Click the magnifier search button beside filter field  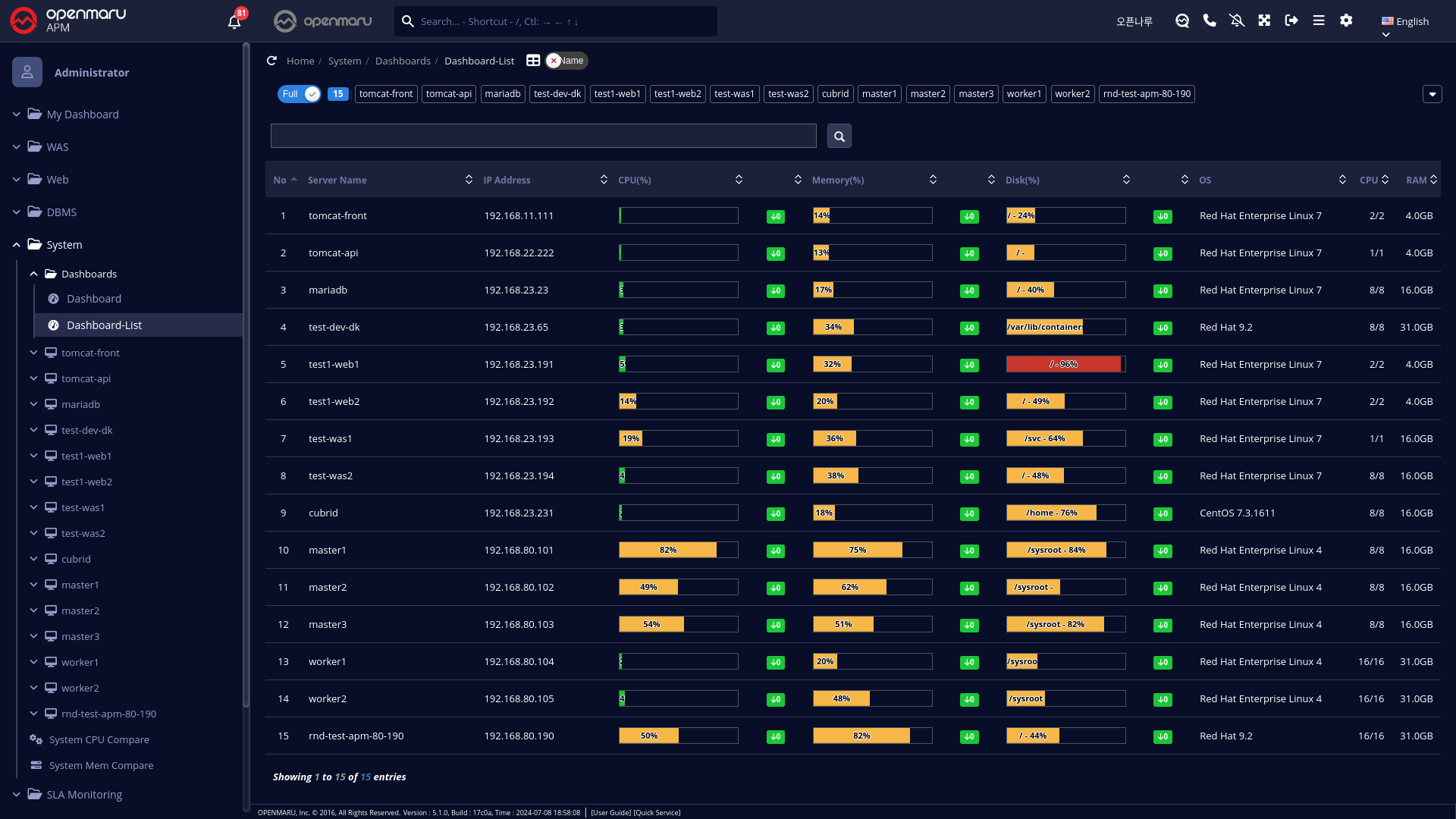839,136
